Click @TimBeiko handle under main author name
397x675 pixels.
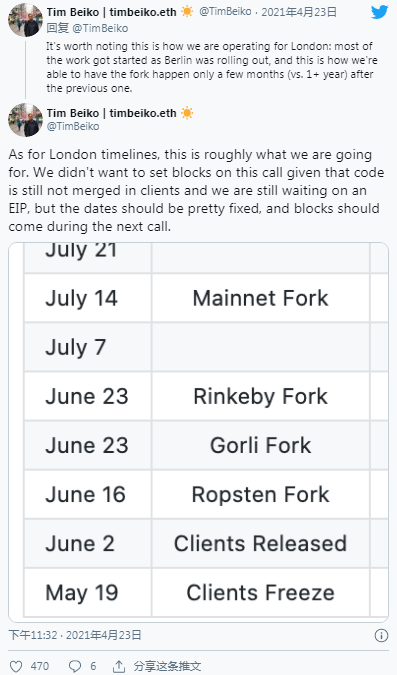pos(73,126)
